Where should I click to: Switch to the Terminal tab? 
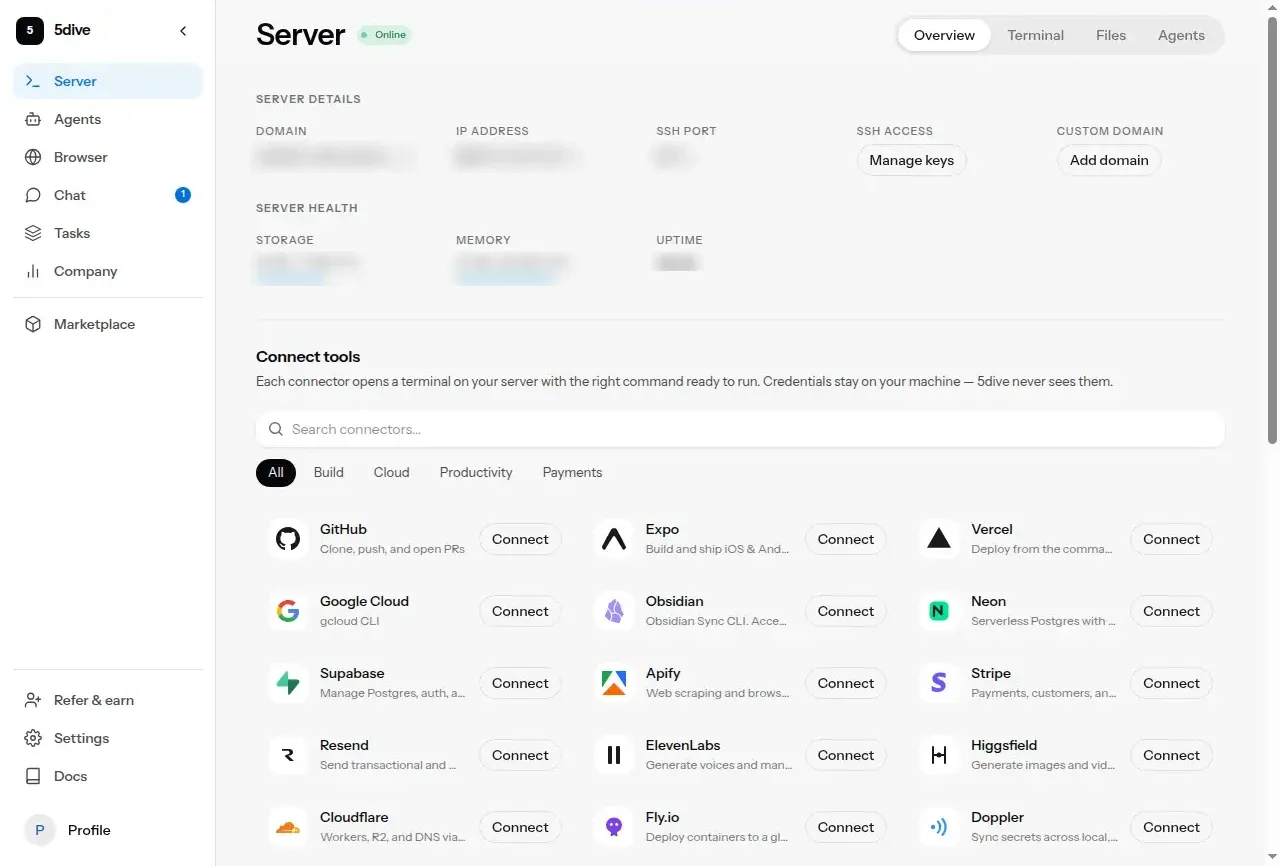coord(1035,35)
